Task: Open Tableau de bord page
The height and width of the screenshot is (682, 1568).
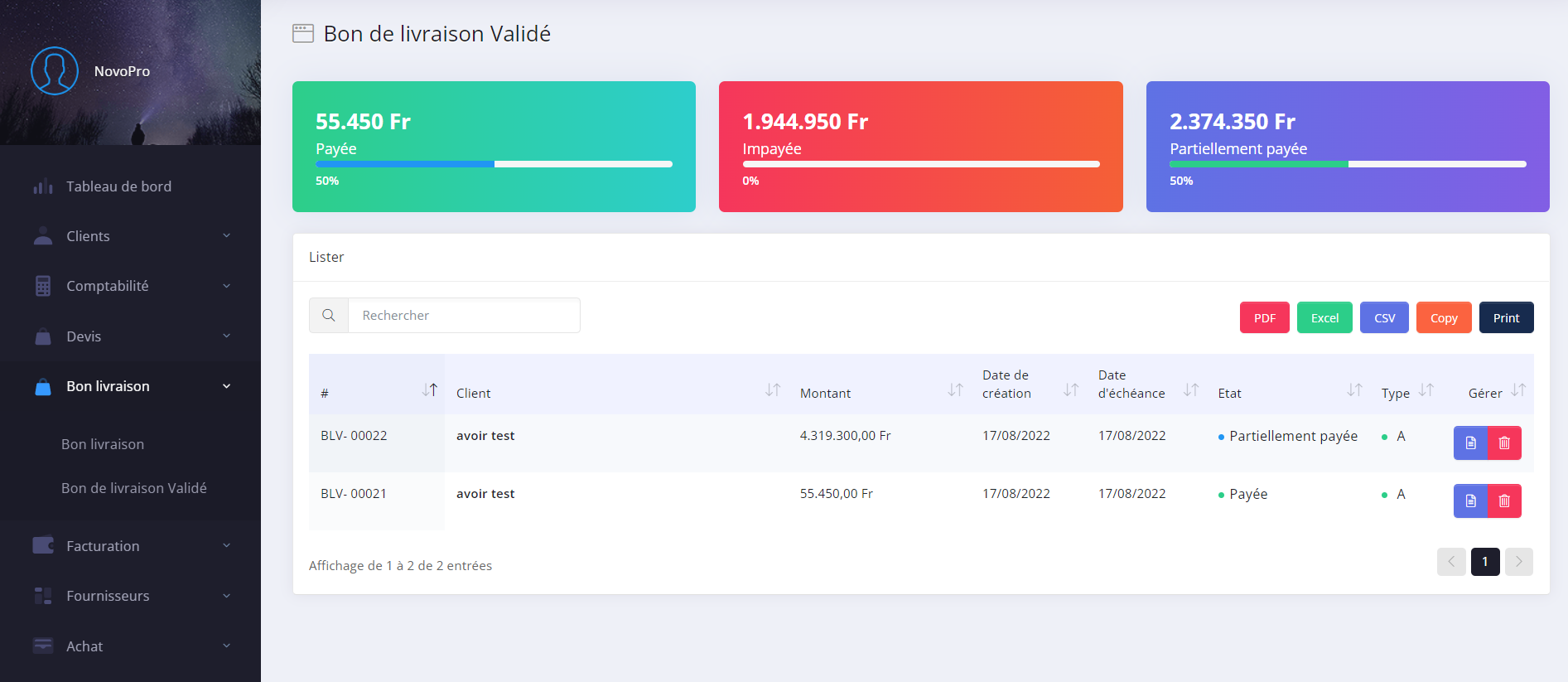Action: click(118, 186)
